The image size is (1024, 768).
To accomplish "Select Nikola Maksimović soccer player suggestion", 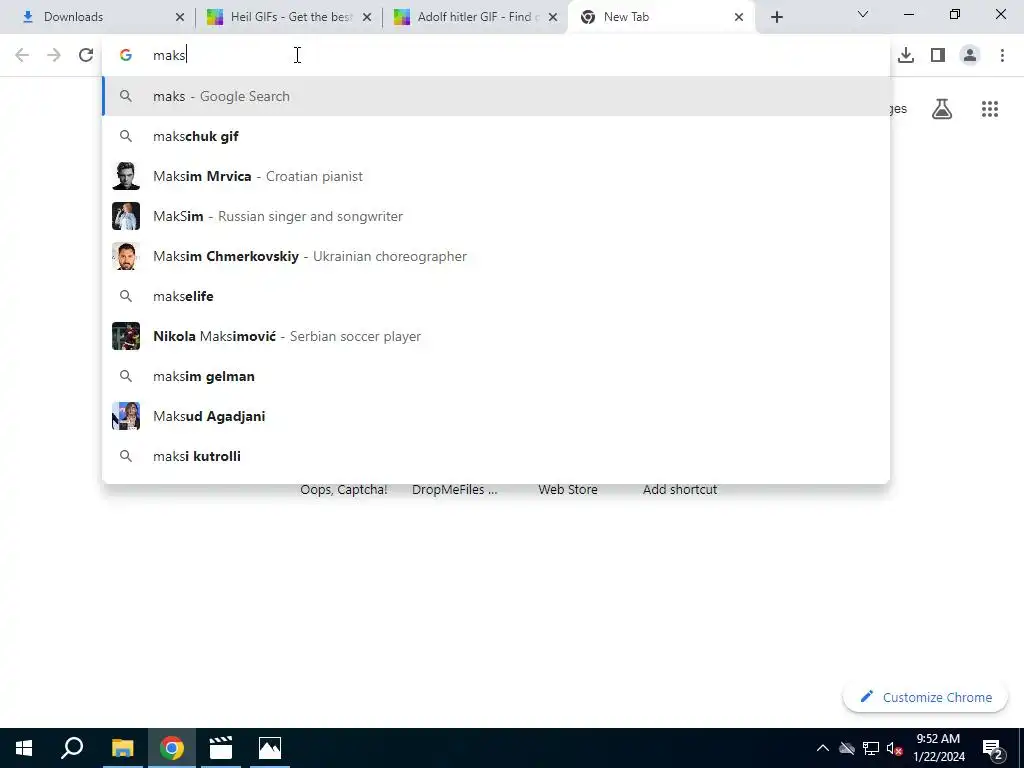I will coord(496,336).
